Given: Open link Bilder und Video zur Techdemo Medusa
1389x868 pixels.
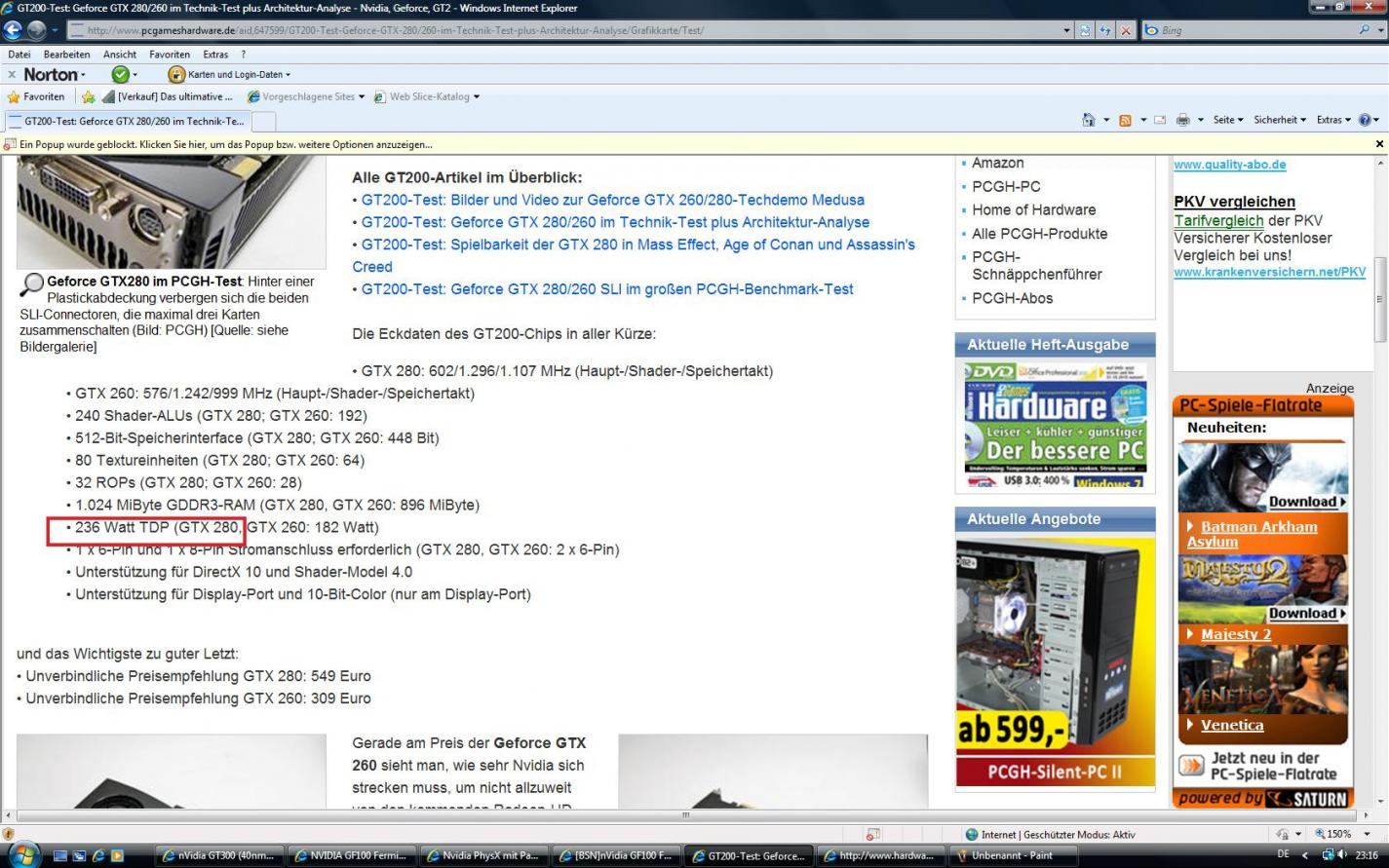Looking at the screenshot, I should tap(612, 200).
